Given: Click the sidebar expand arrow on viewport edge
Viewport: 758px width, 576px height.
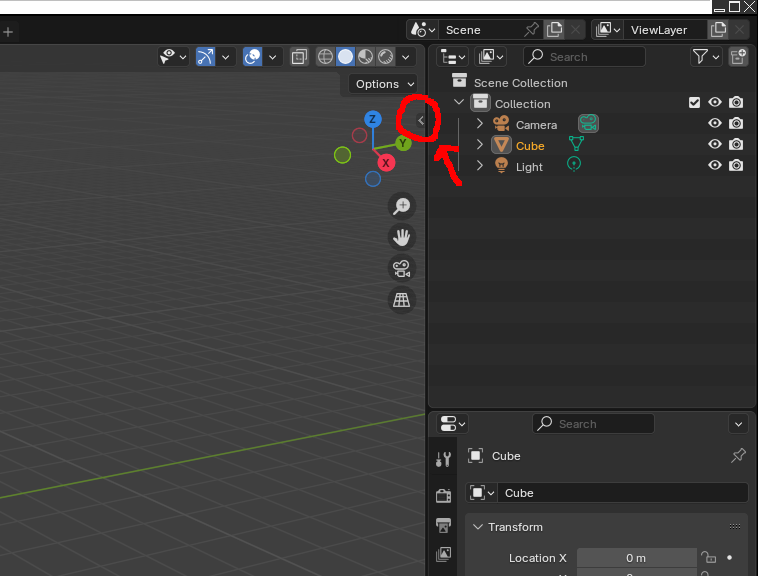Looking at the screenshot, I should coord(421,120).
